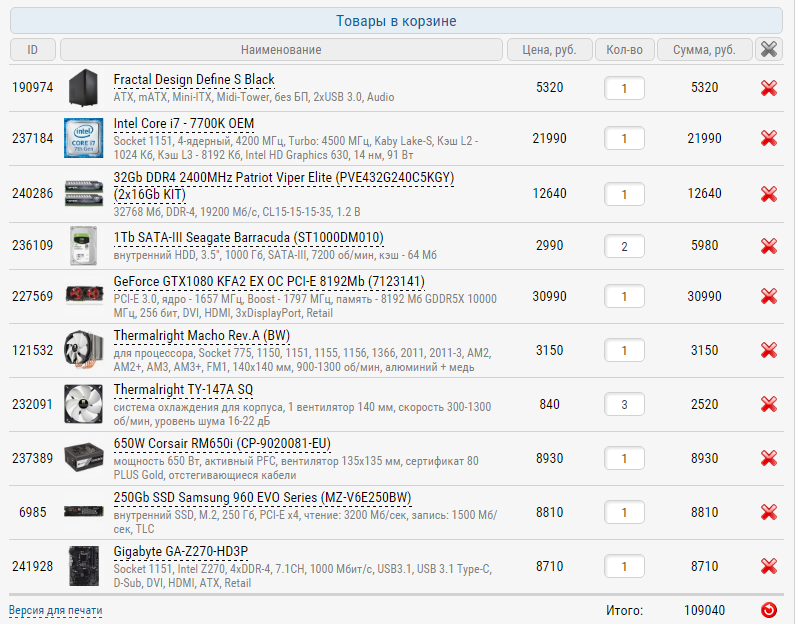Click the Товары в корзине title bar
796x624 pixels.
396,21
